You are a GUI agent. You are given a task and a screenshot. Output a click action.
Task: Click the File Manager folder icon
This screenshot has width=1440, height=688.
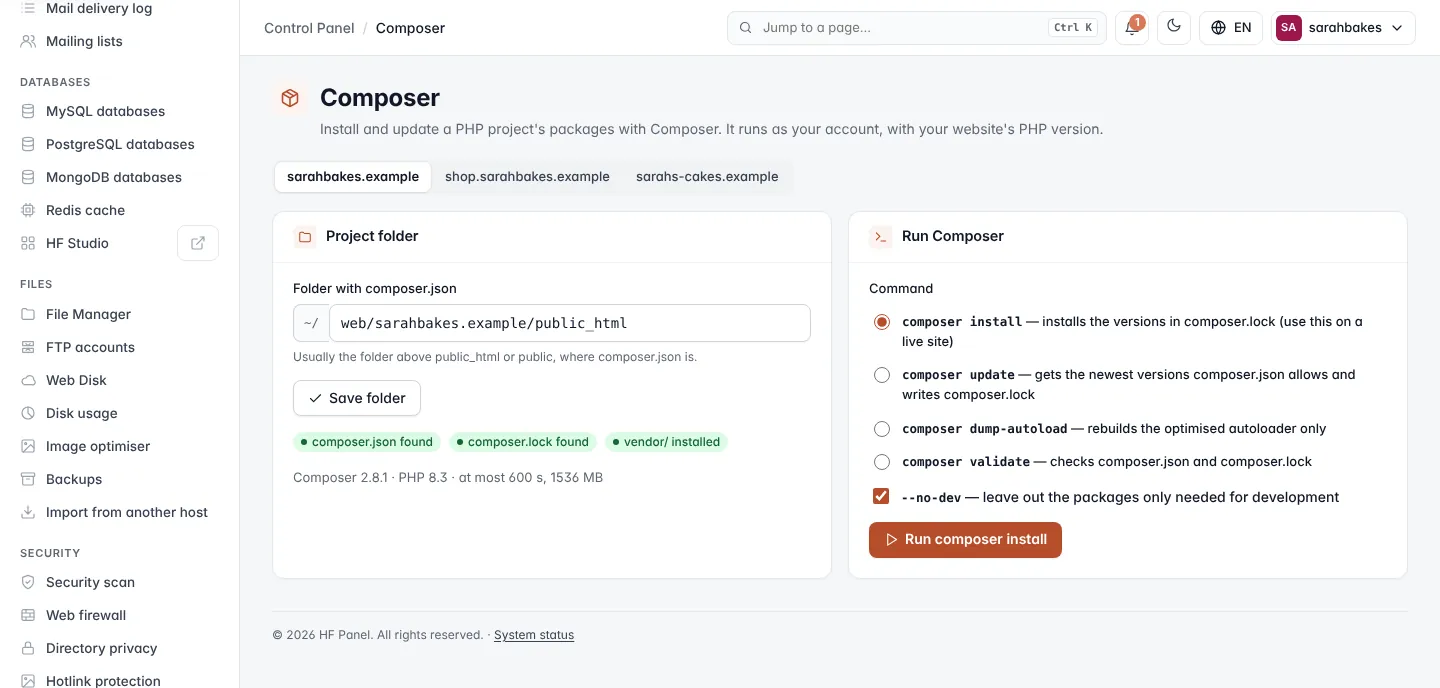(28, 314)
